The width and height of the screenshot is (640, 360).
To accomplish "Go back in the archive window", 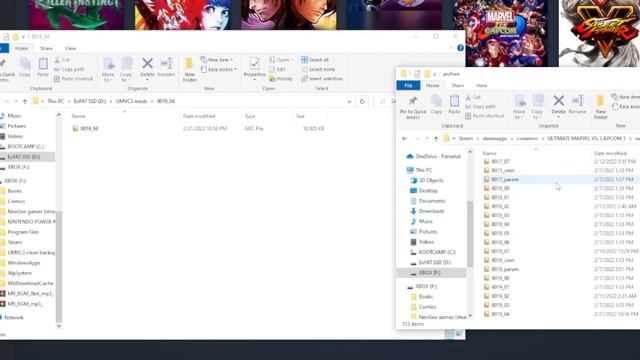I will 404,139.
